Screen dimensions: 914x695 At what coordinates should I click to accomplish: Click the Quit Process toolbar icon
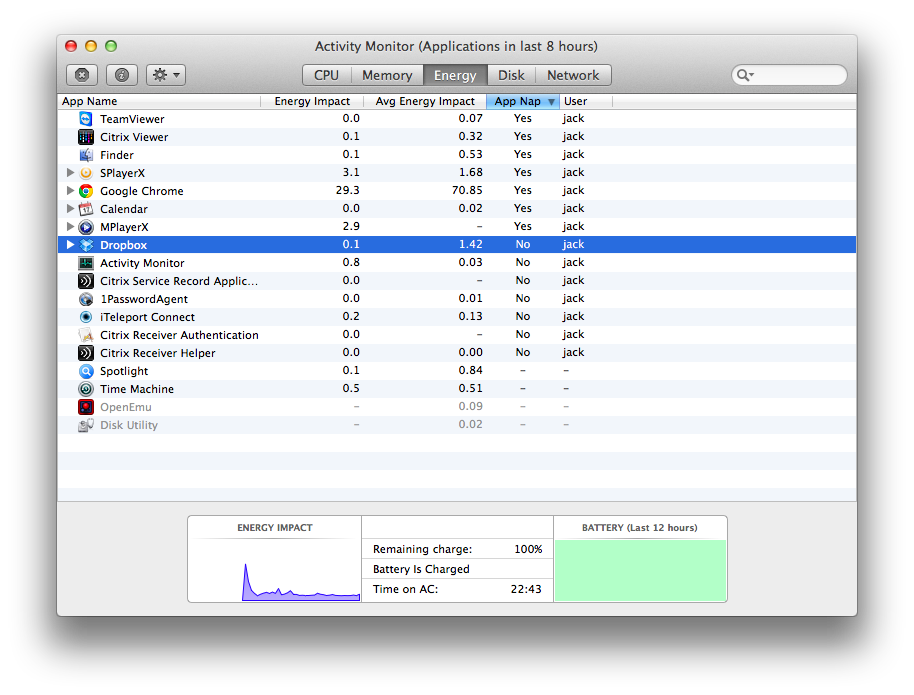[x=82, y=75]
